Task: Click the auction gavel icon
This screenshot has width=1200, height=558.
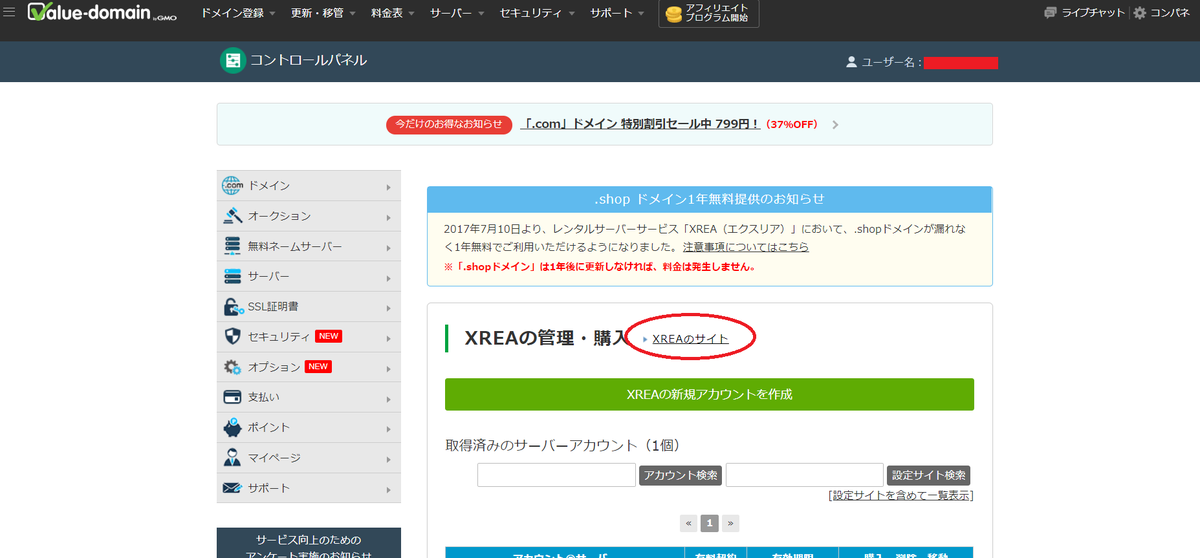Action: tap(232, 215)
